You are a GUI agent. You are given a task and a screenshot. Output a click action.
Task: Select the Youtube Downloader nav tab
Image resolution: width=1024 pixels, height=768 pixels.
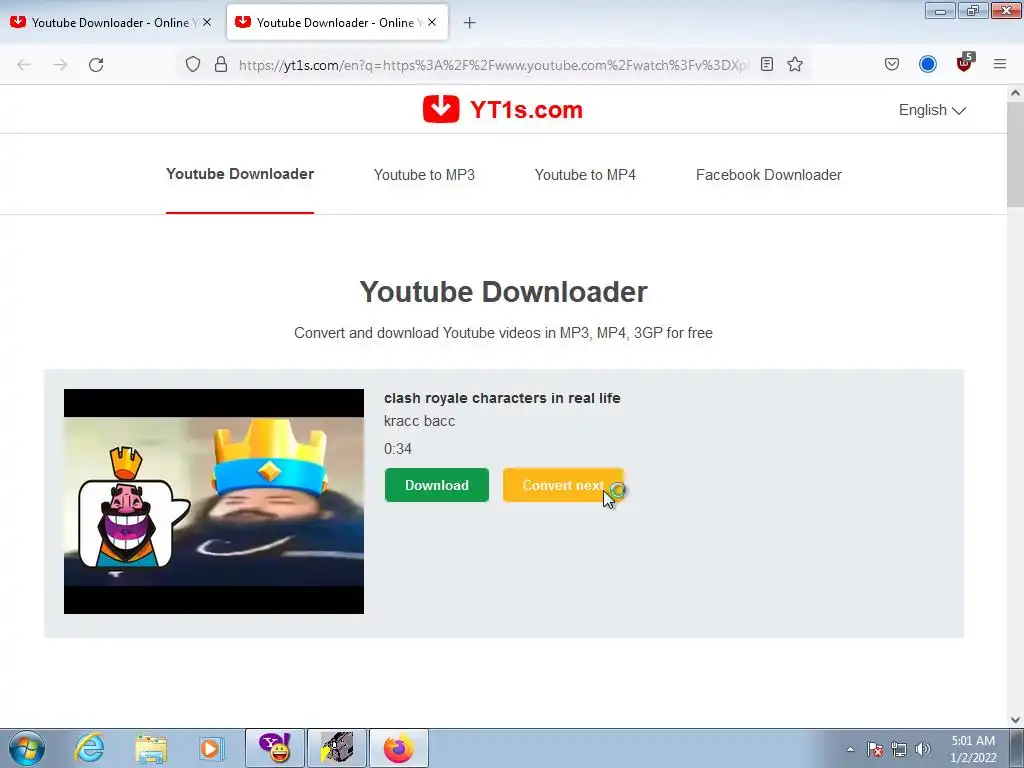pyautogui.click(x=240, y=174)
